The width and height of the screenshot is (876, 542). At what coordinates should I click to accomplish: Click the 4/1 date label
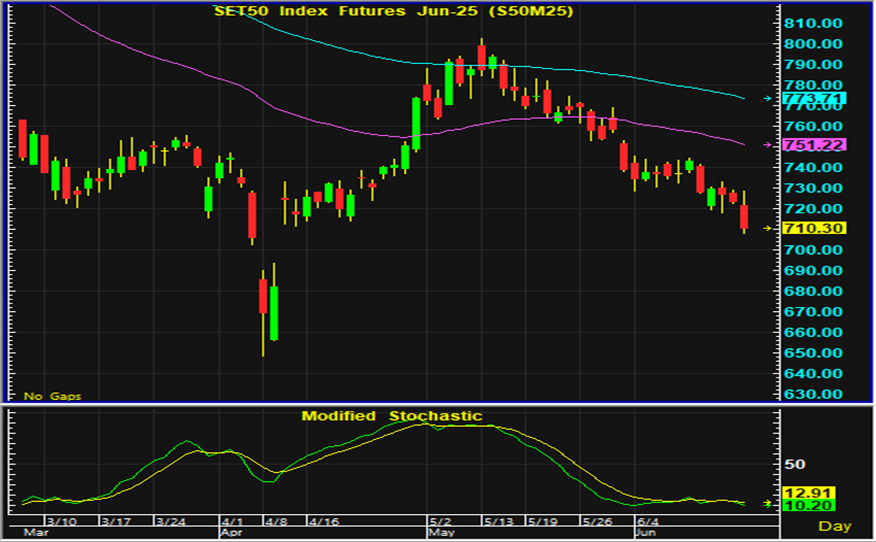(232, 522)
